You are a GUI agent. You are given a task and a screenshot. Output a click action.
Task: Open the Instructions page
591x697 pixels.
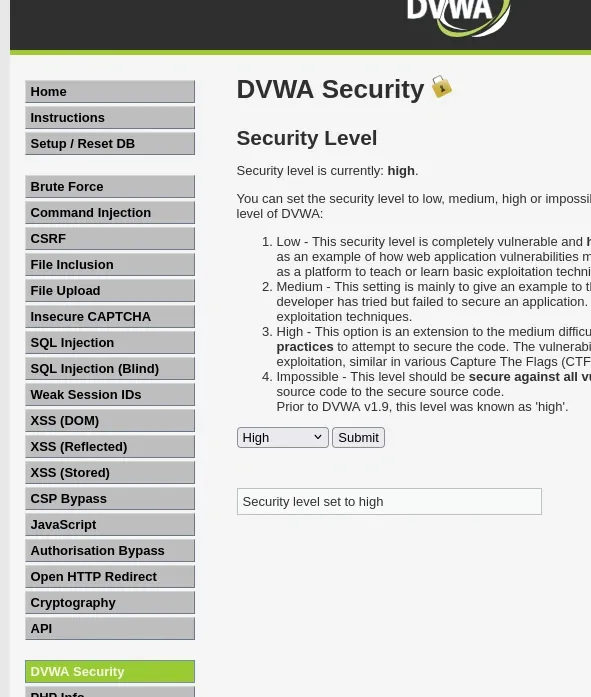click(x=110, y=118)
